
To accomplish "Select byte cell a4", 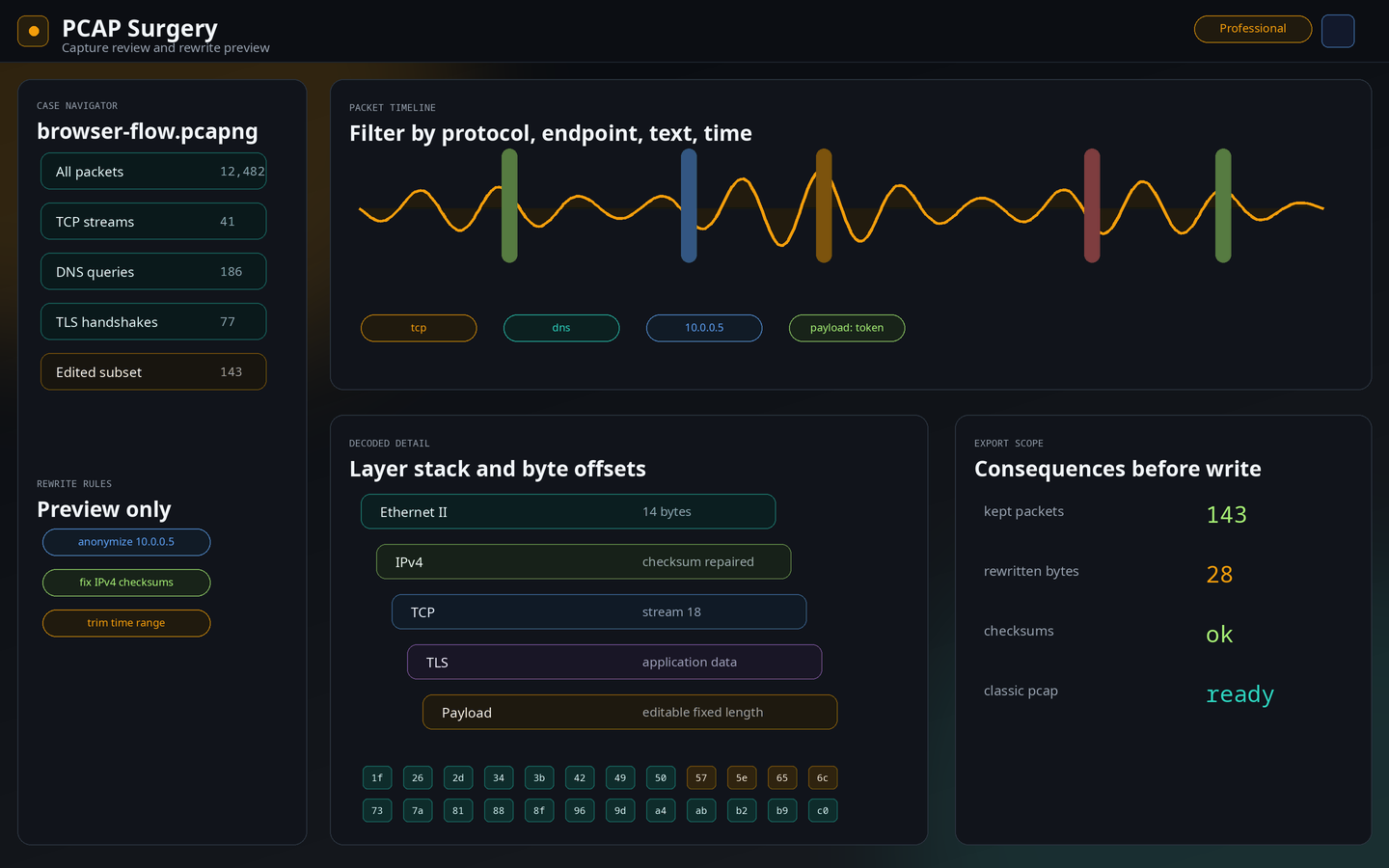I will [661, 811].
